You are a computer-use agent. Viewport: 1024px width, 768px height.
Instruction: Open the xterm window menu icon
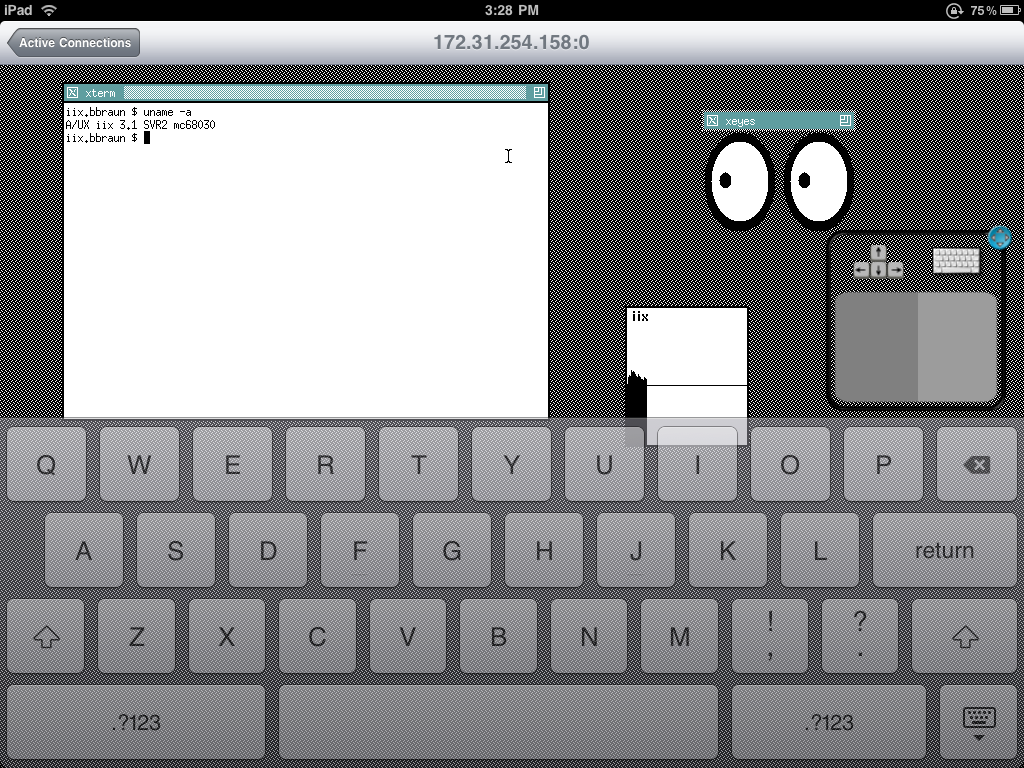coord(73,93)
